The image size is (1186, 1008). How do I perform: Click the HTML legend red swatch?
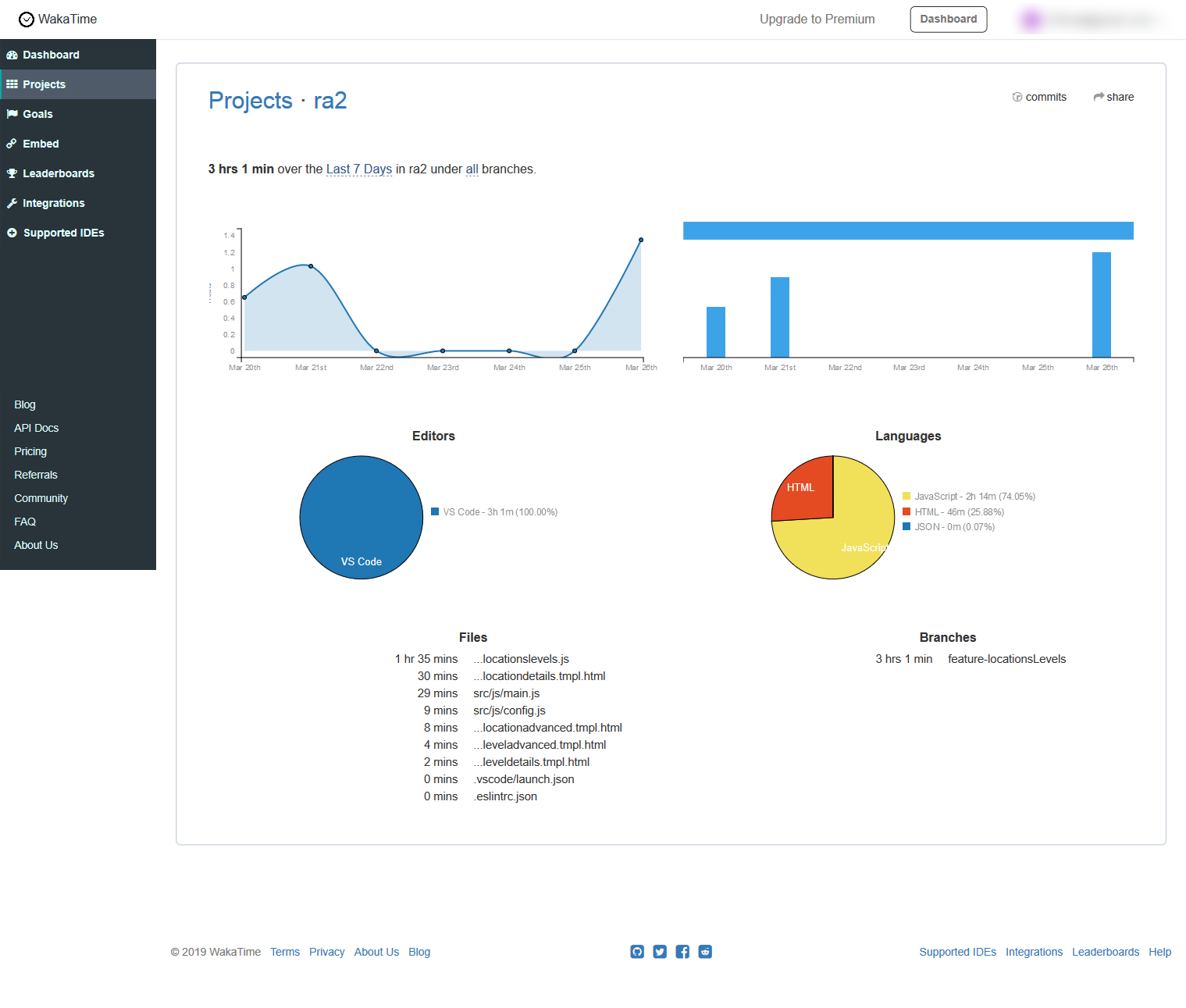[x=906, y=511]
